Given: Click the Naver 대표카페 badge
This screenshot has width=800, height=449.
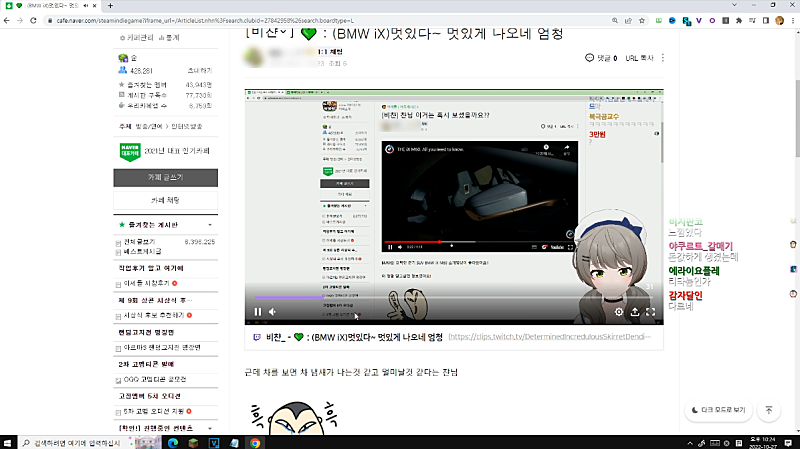Looking at the screenshot, I should click(x=130, y=152).
